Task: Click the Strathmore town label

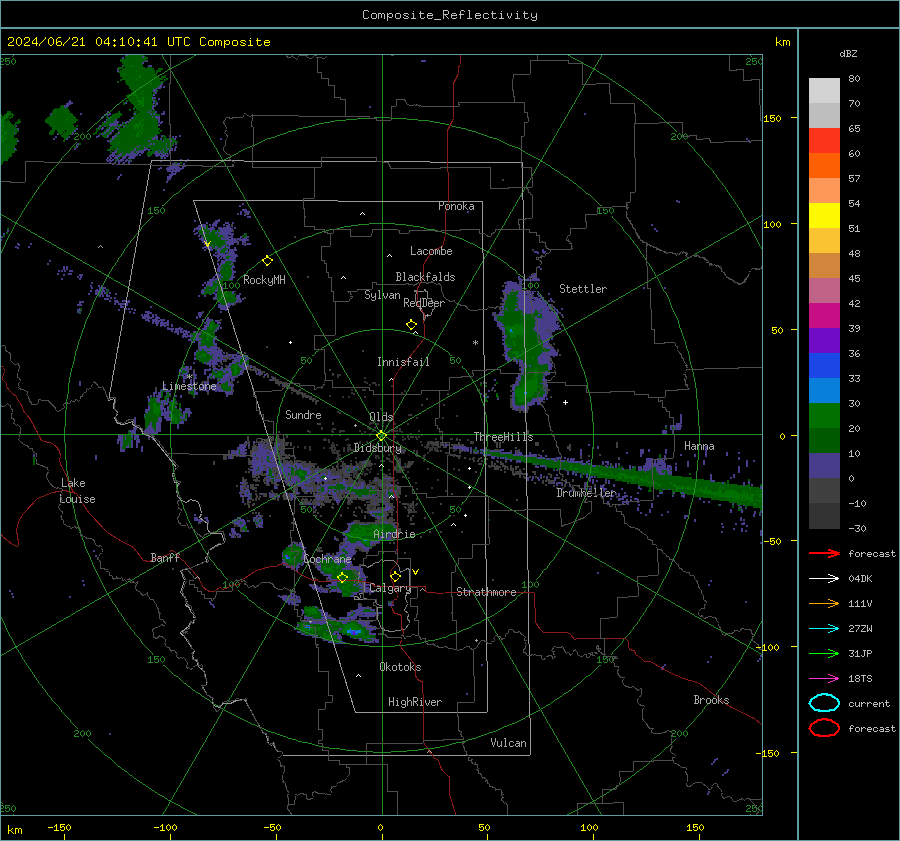Action: tap(486, 592)
